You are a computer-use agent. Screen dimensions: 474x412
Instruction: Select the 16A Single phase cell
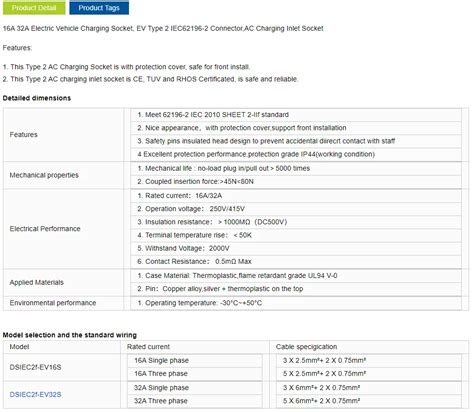pos(195,360)
